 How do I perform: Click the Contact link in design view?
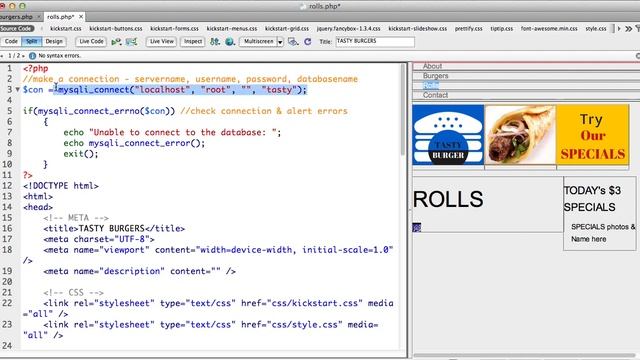coord(435,95)
